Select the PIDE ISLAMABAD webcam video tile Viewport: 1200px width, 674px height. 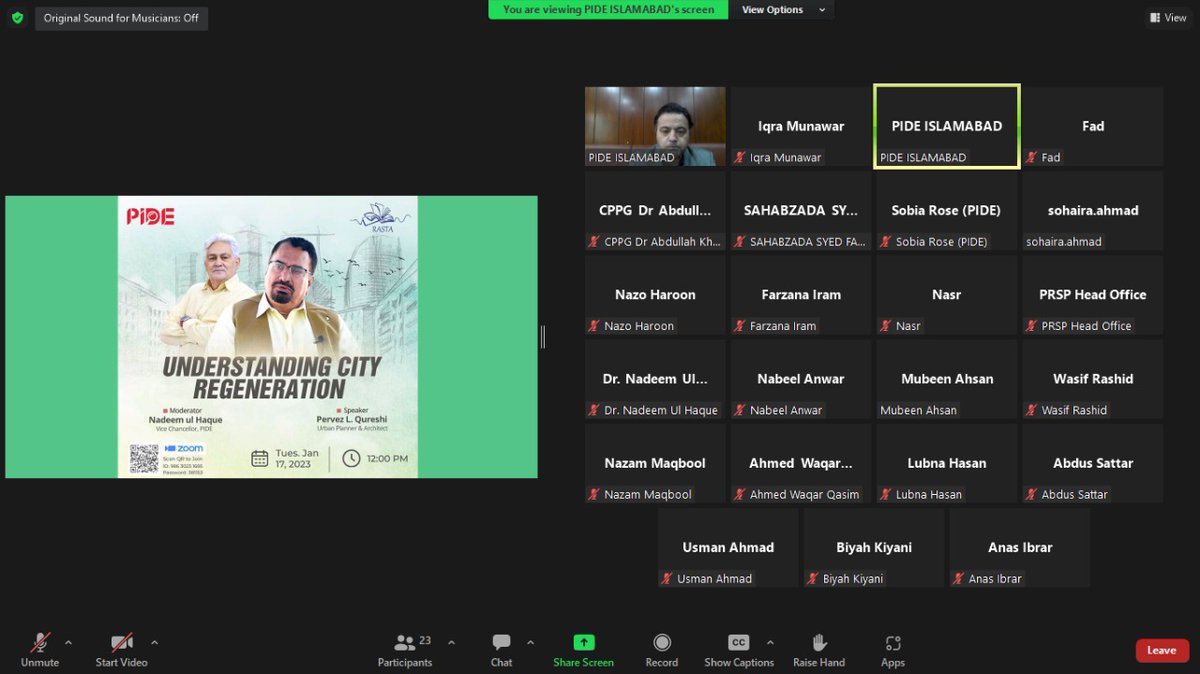coord(655,126)
